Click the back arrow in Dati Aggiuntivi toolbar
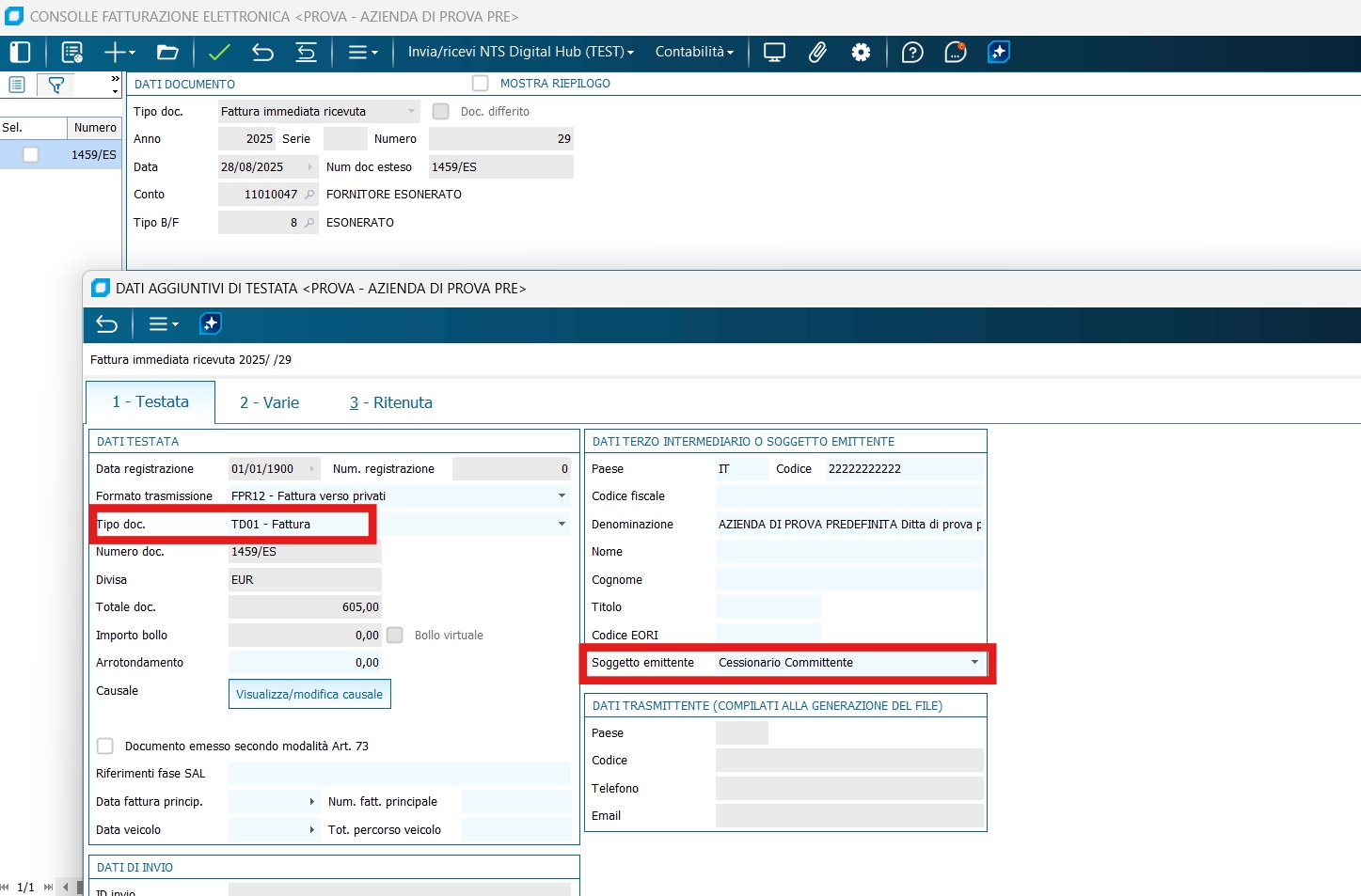Image resolution: width=1361 pixels, height=896 pixels. (107, 324)
